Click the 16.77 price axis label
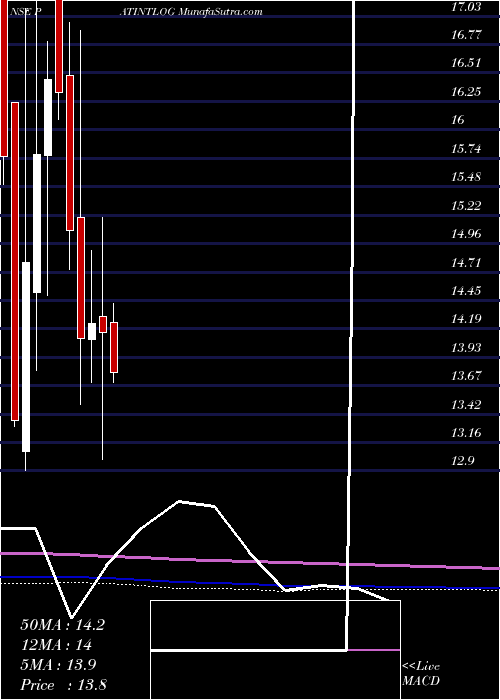Image resolution: width=500 pixels, height=700 pixels. tap(467, 35)
